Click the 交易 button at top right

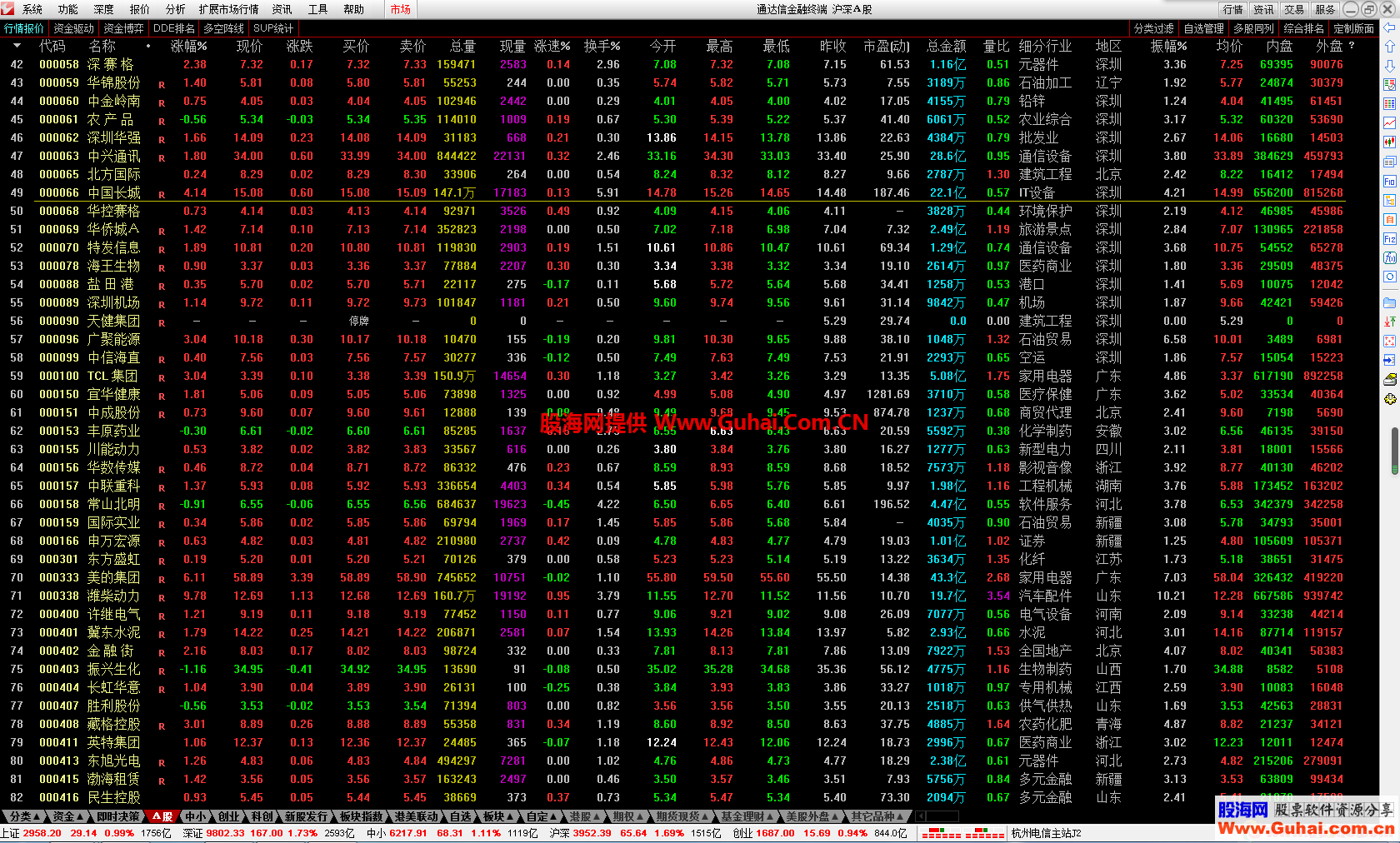[x=1294, y=9]
